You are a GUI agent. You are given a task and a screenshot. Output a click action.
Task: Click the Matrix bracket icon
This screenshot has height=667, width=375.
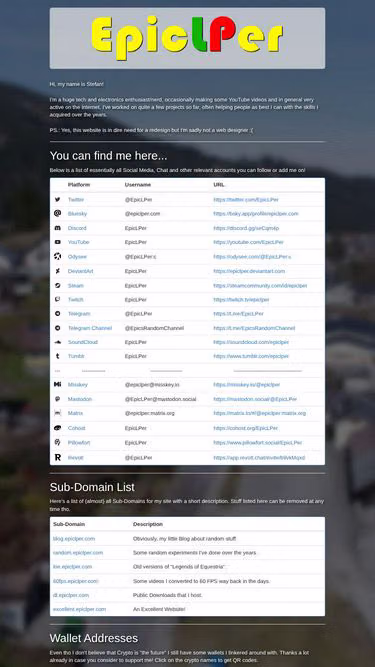click(x=57, y=413)
